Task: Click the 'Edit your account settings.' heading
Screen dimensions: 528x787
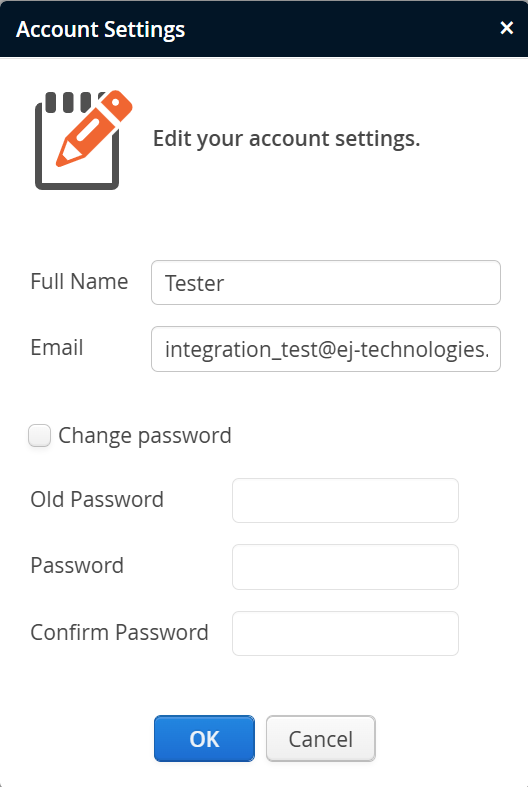Action: click(x=286, y=139)
